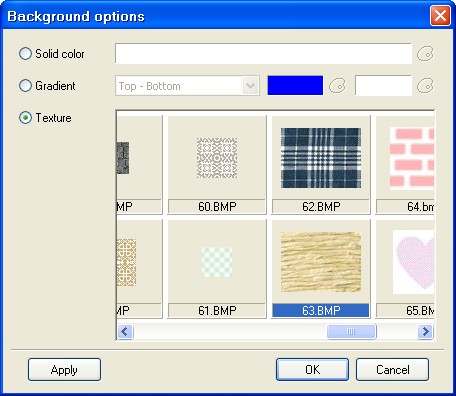Confirm with the OK button
The image size is (456, 396).
point(312,369)
